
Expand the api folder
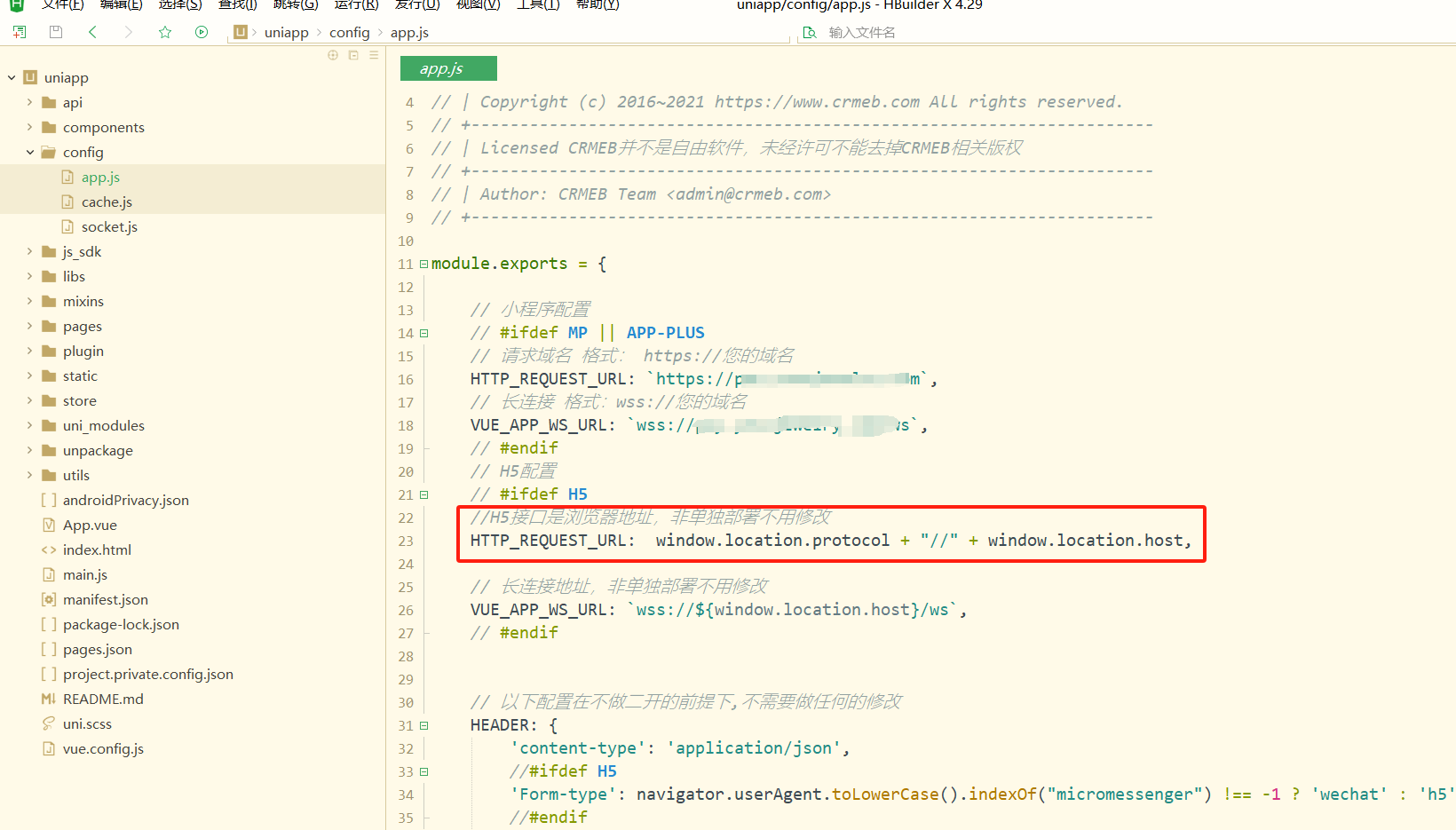tap(29, 102)
